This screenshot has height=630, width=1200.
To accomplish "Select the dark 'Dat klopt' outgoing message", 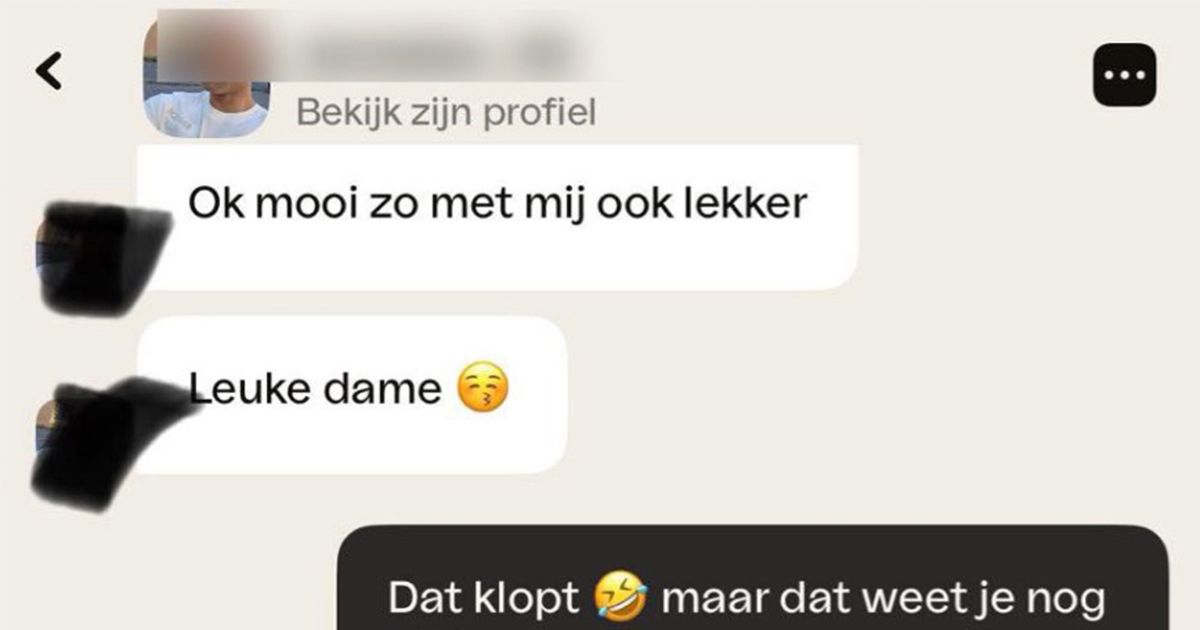I will coord(752,578).
